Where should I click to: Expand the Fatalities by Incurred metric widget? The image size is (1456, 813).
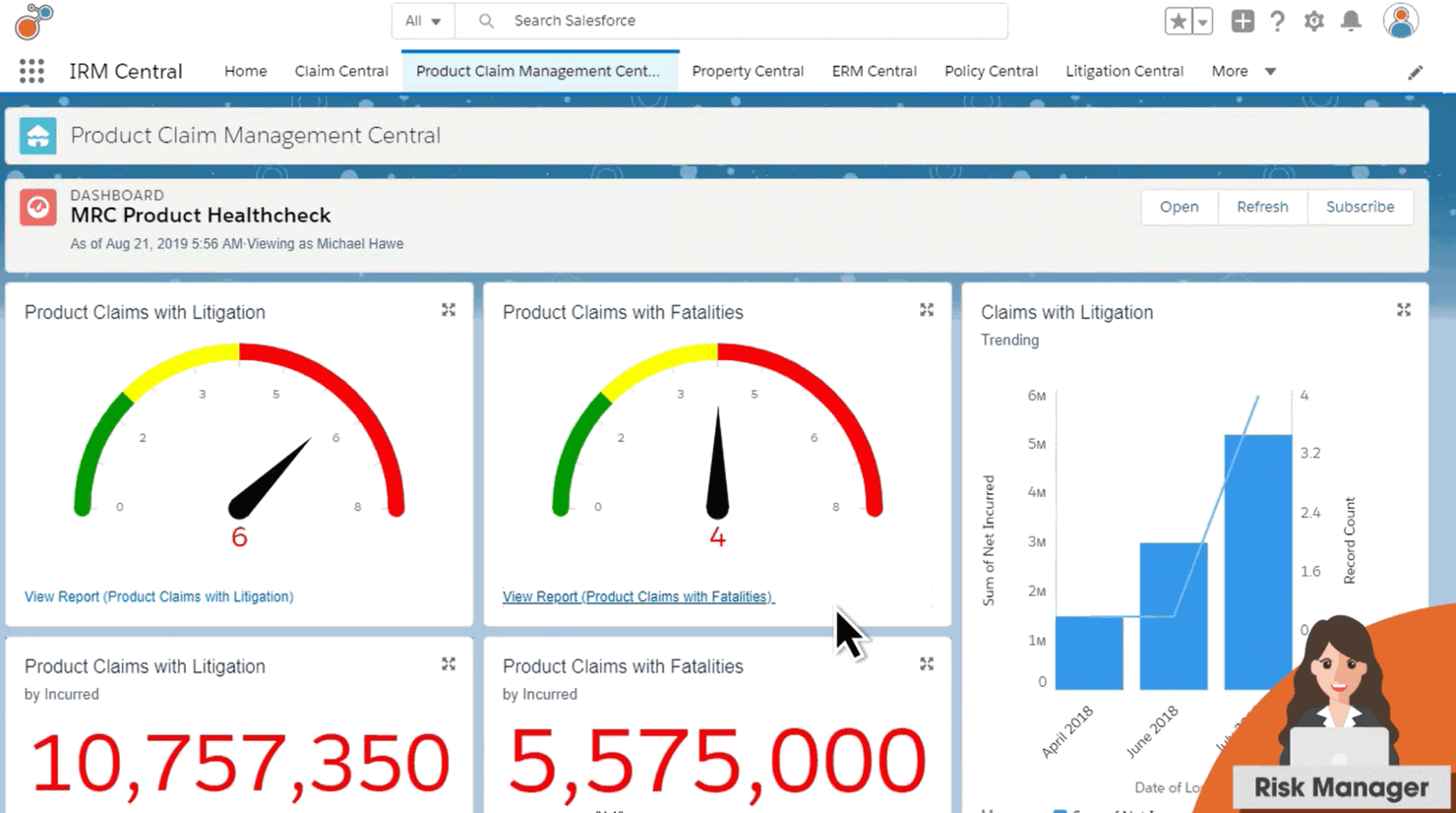click(927, 664)
